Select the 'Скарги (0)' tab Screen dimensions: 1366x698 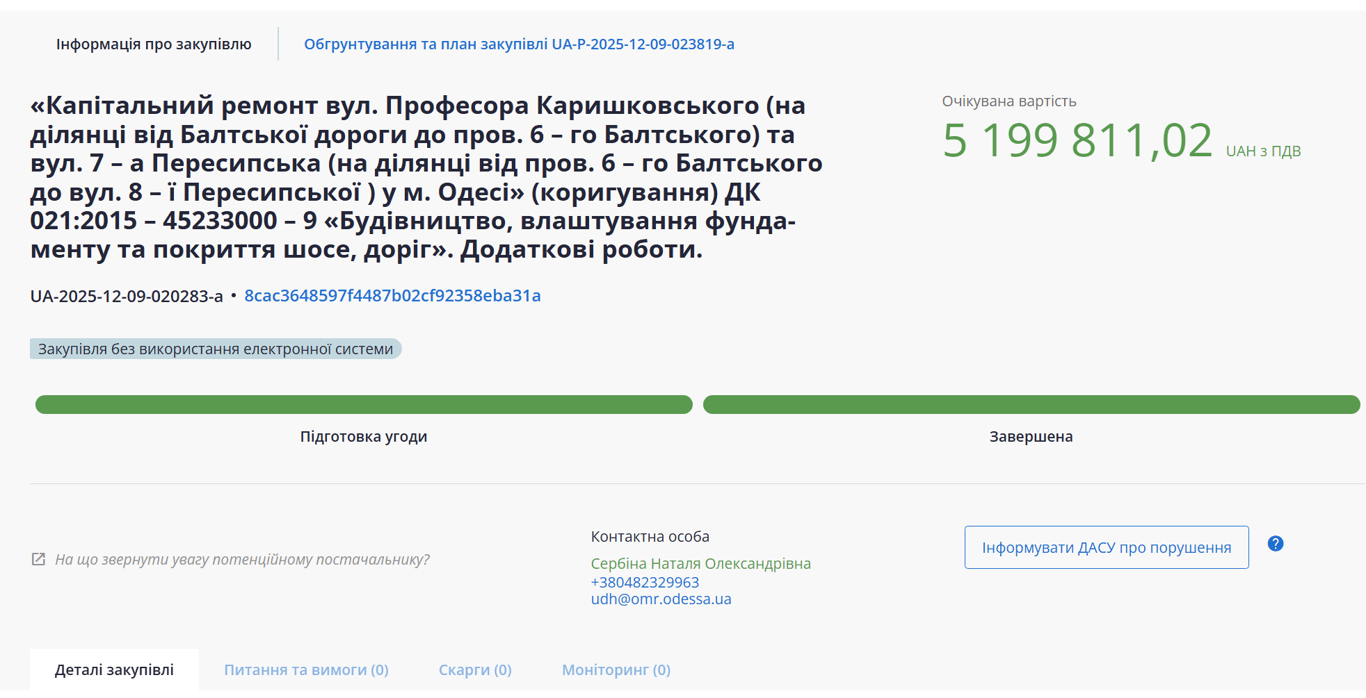pyautogui.click(x=474, y=669)
